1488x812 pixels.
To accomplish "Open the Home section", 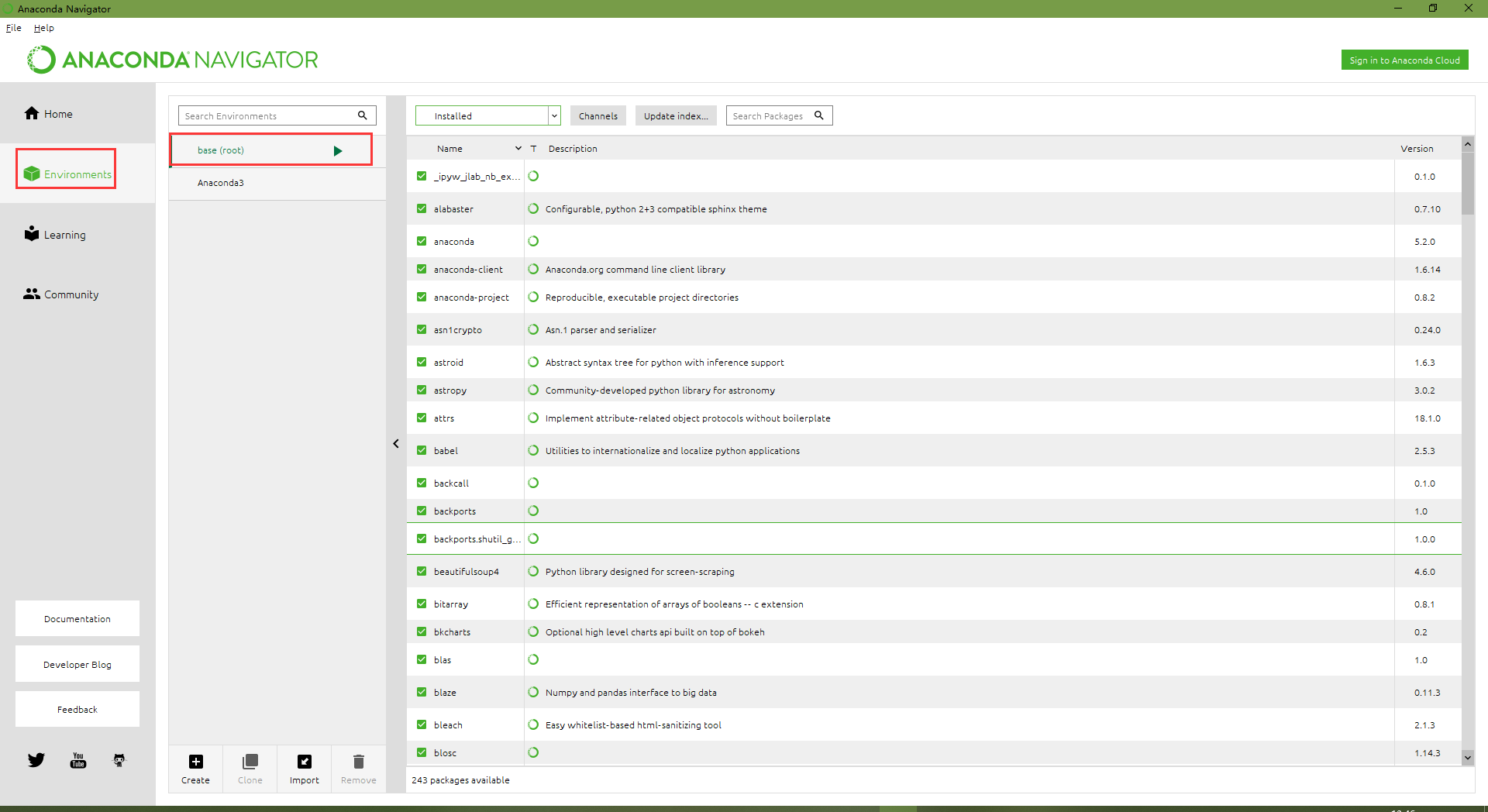I will pos(48,114).
